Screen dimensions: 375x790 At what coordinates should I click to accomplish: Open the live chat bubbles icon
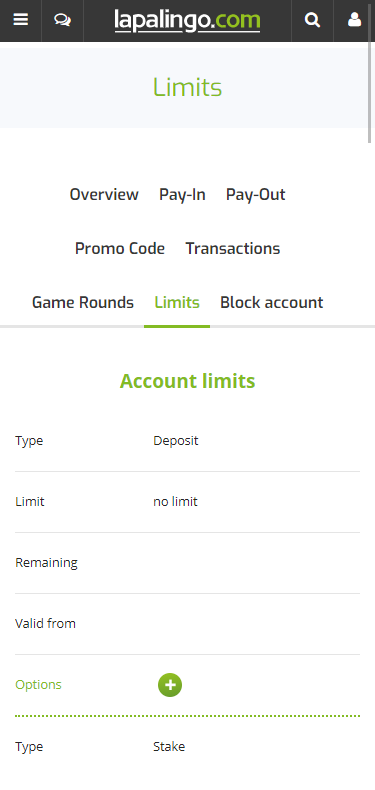click(x=62, y=20)
